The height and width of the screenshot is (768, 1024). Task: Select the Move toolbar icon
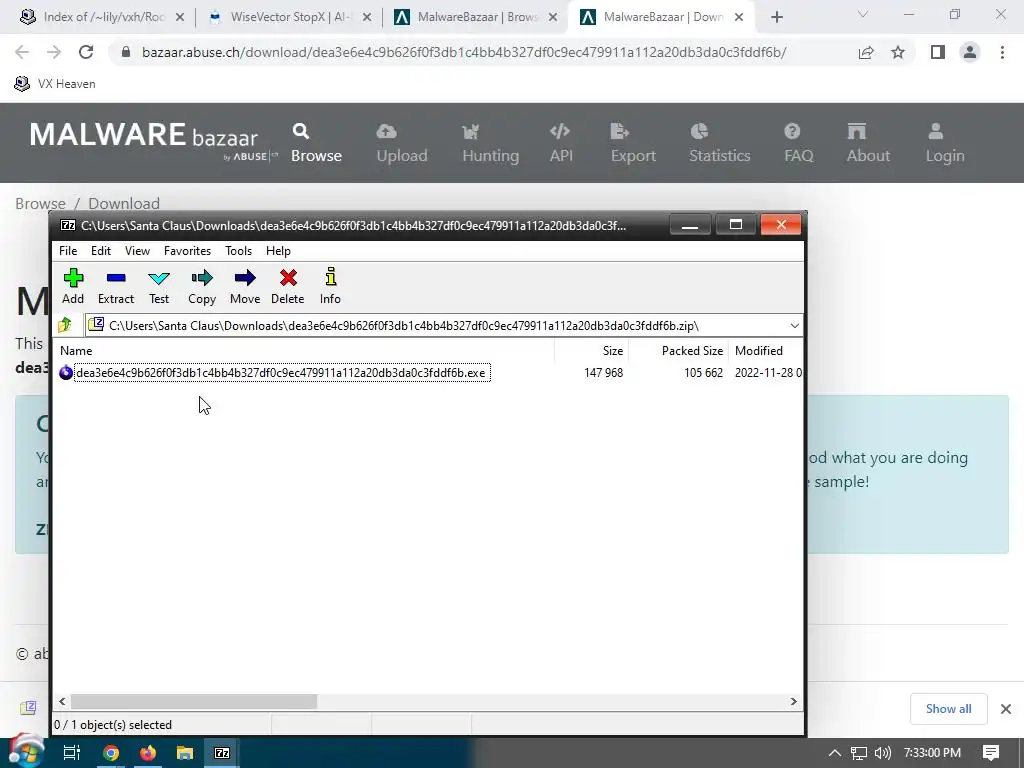tap(245, 286)
